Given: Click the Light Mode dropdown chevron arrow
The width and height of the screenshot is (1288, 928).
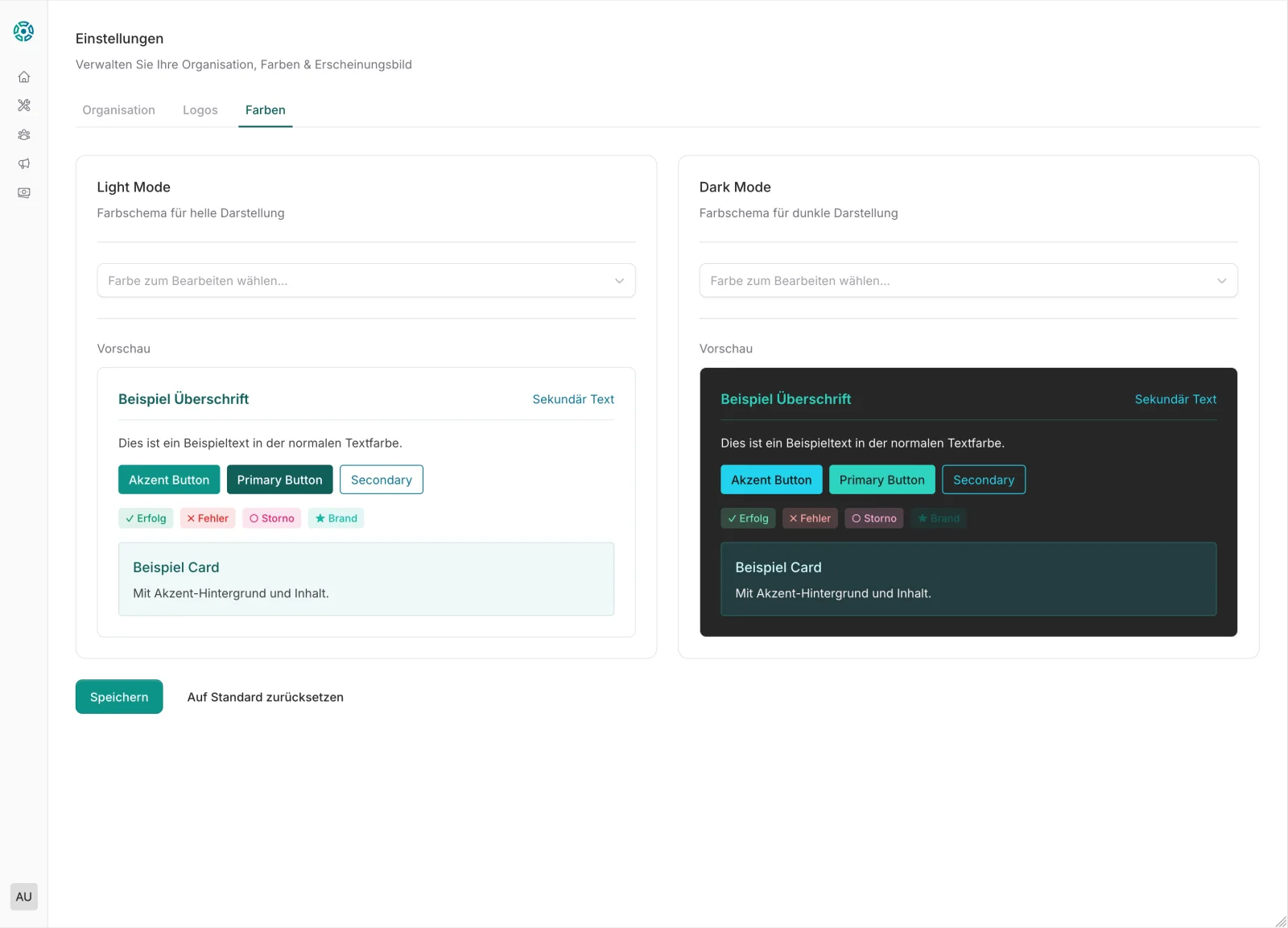Looking at the screenshot, I should click(619, 281).
